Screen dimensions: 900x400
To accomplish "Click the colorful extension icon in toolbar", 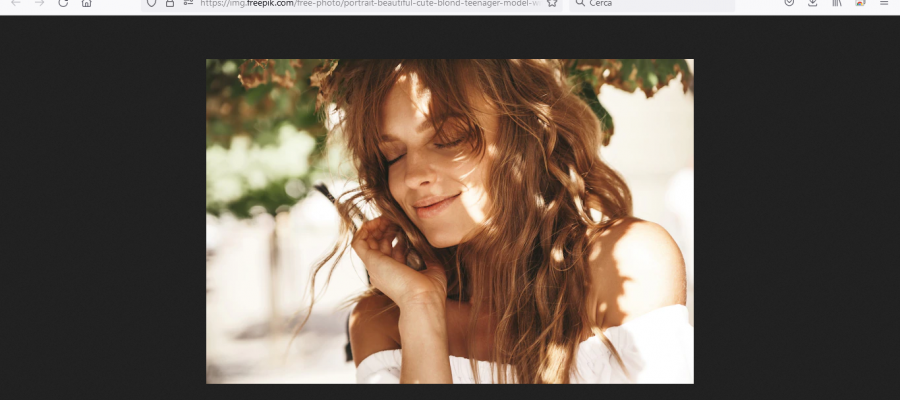I will pos(860,3).
